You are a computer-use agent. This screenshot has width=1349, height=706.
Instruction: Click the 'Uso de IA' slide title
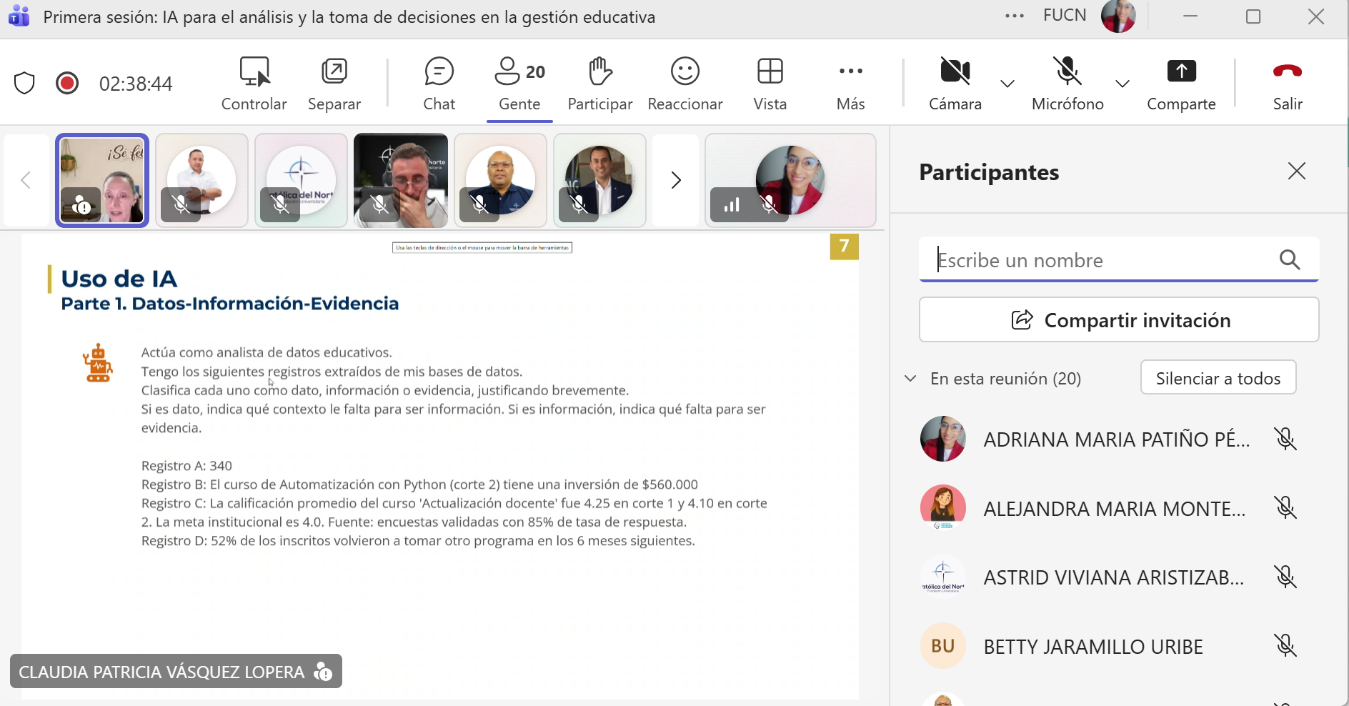pos(119,279)
